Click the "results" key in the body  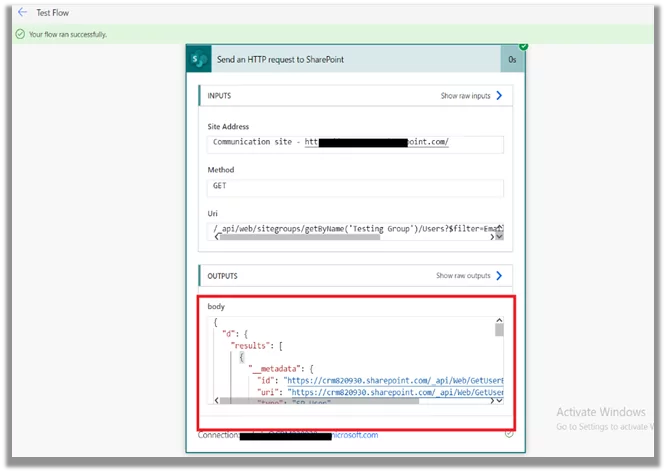click(x=251, y=346)
